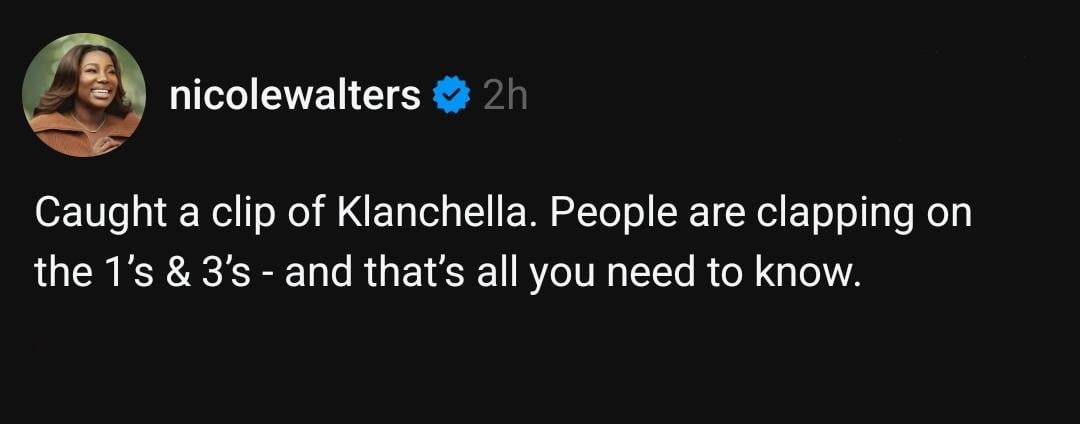Open the nicolewalters profile picture
The width and height of the screenshot is (1080, 424).
[83, 95]
